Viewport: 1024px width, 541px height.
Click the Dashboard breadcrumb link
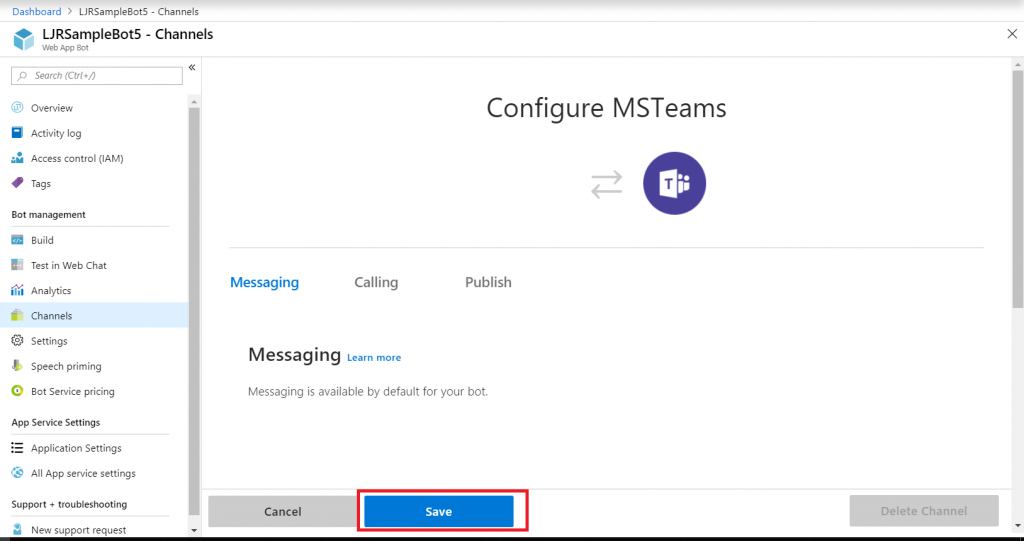(37, 12)
